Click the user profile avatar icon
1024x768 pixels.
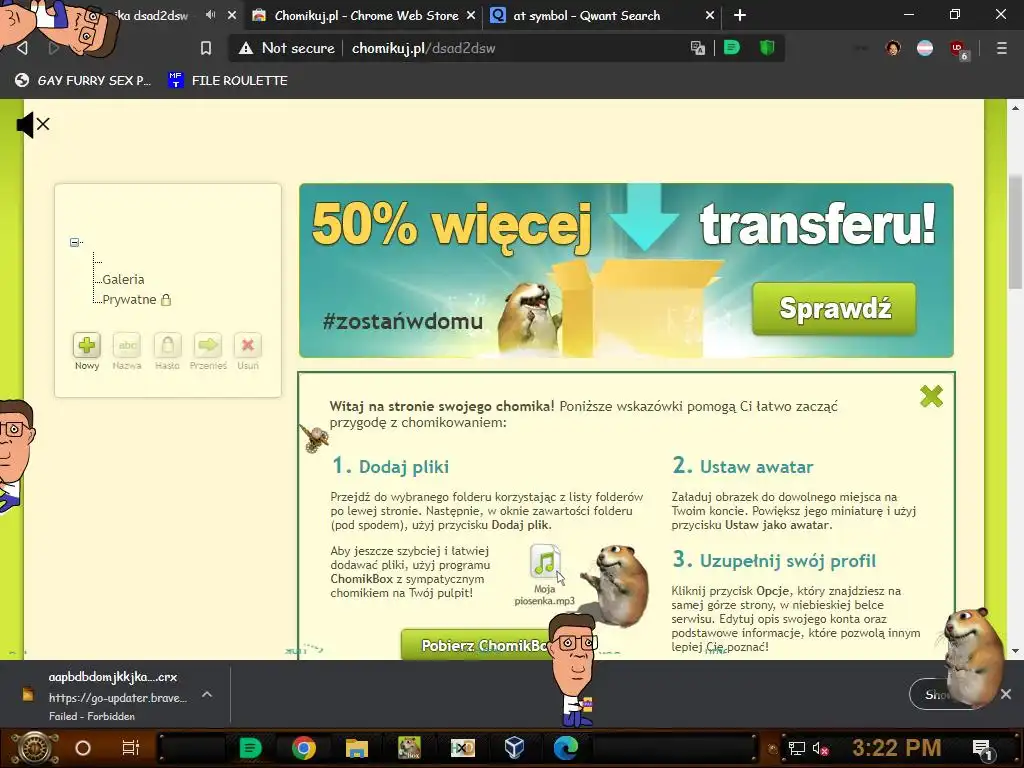(x=893, y=48)
